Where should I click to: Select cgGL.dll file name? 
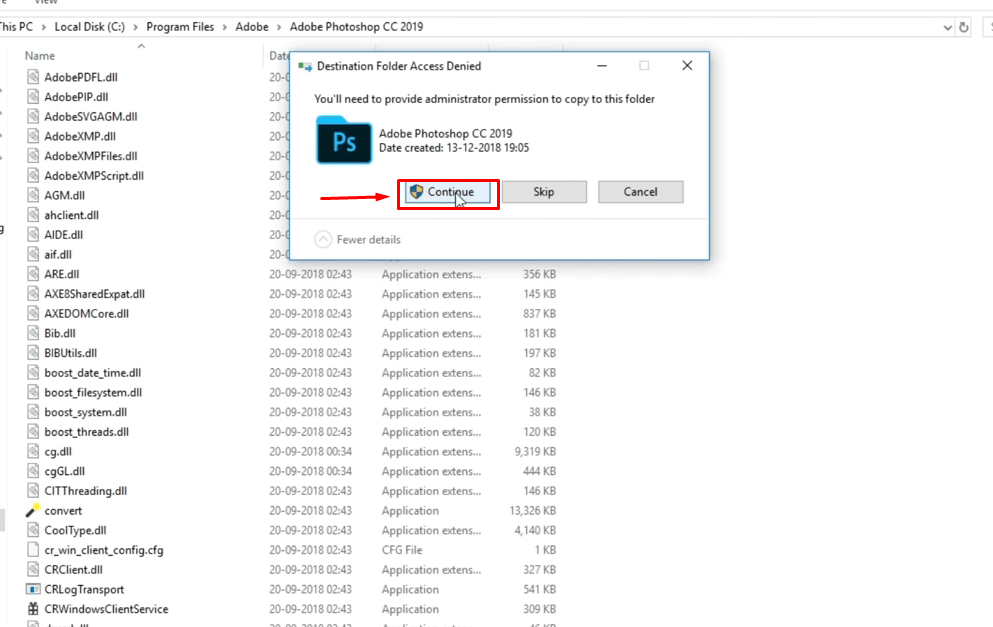(x=65, y=471)
